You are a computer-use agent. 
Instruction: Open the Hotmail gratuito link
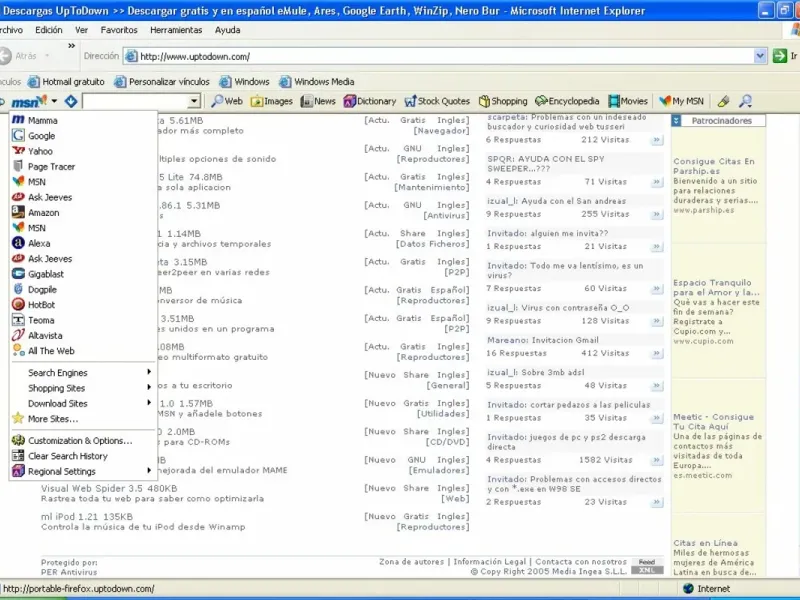(66, 82)
